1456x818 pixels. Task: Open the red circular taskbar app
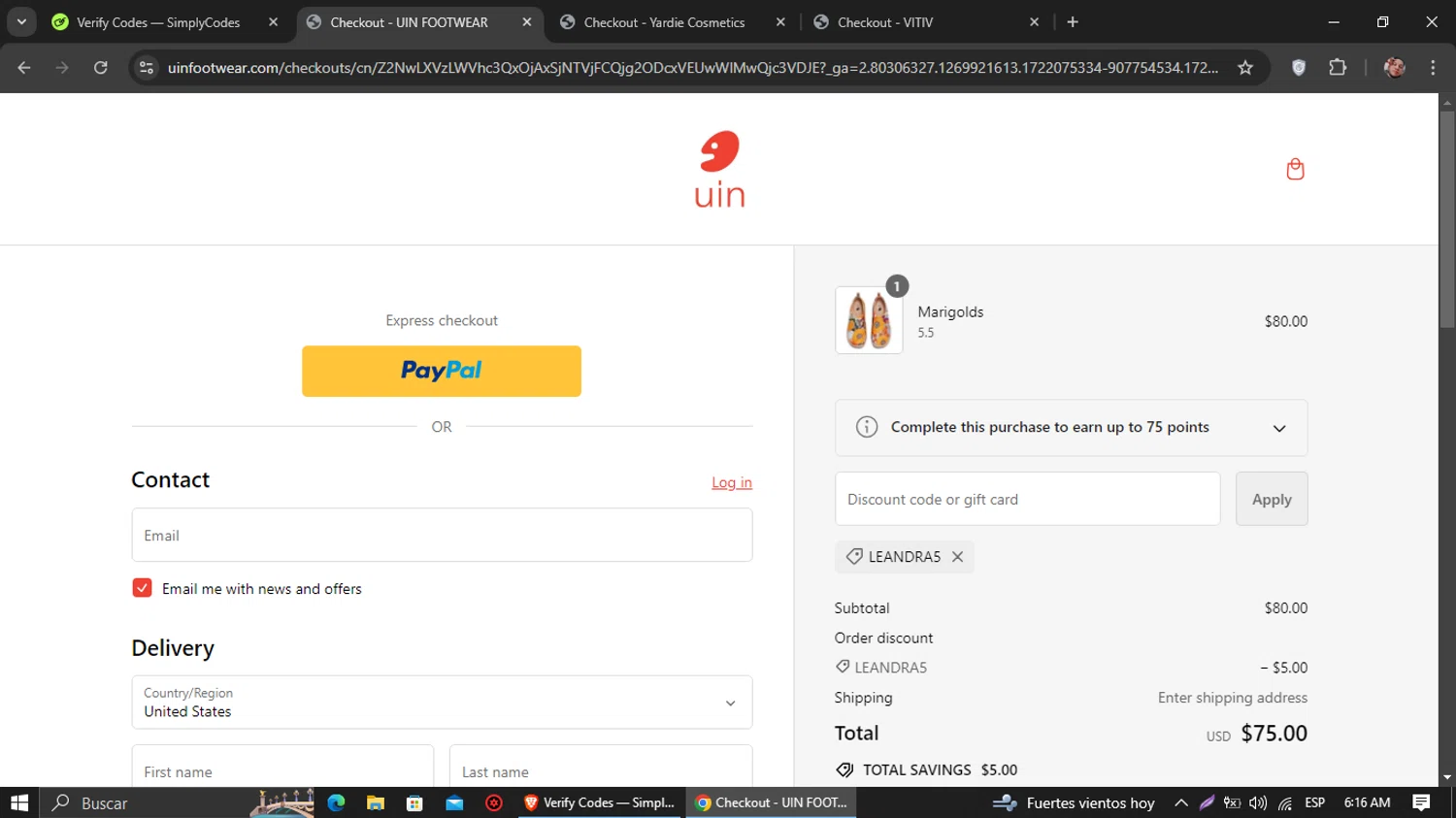pos(494,802)
